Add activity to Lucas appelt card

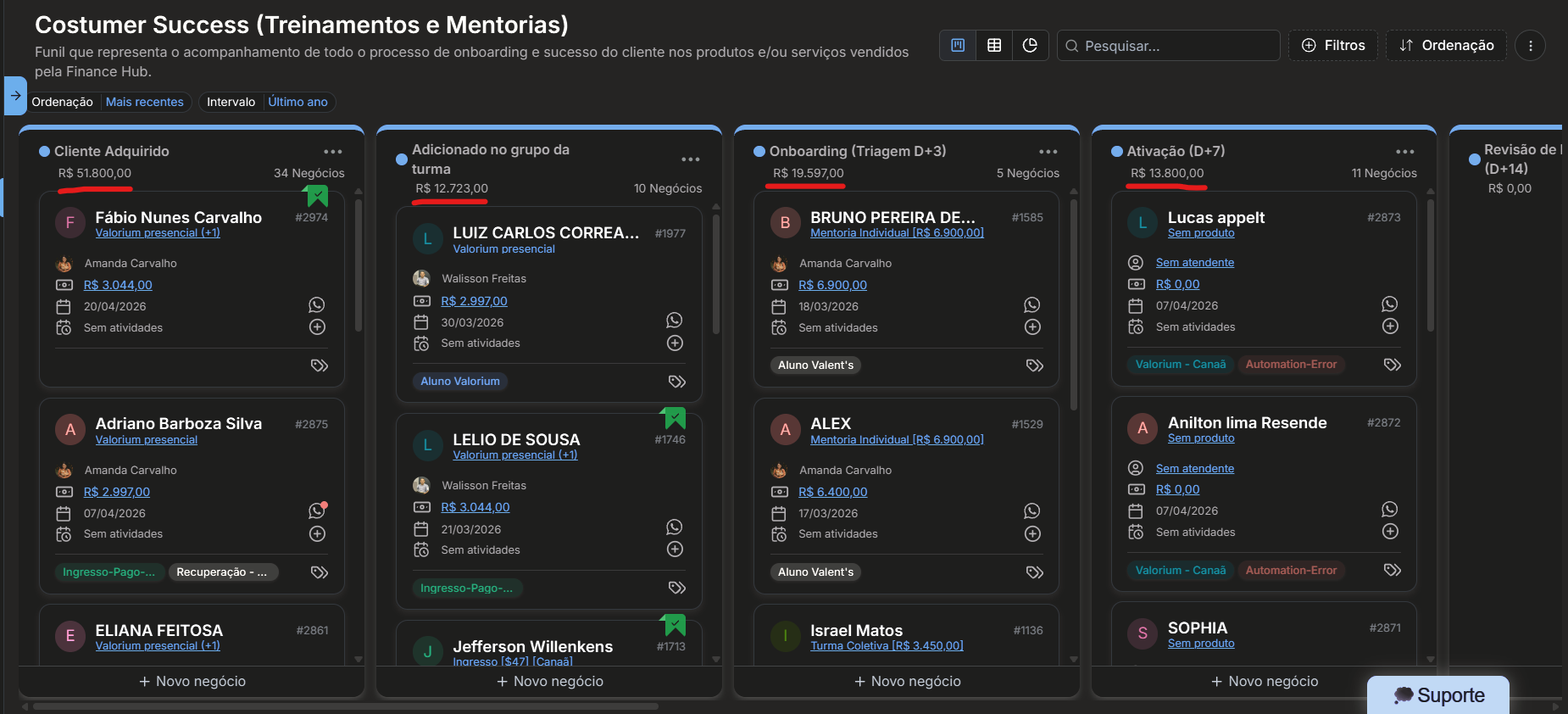tap(1390, 326)
